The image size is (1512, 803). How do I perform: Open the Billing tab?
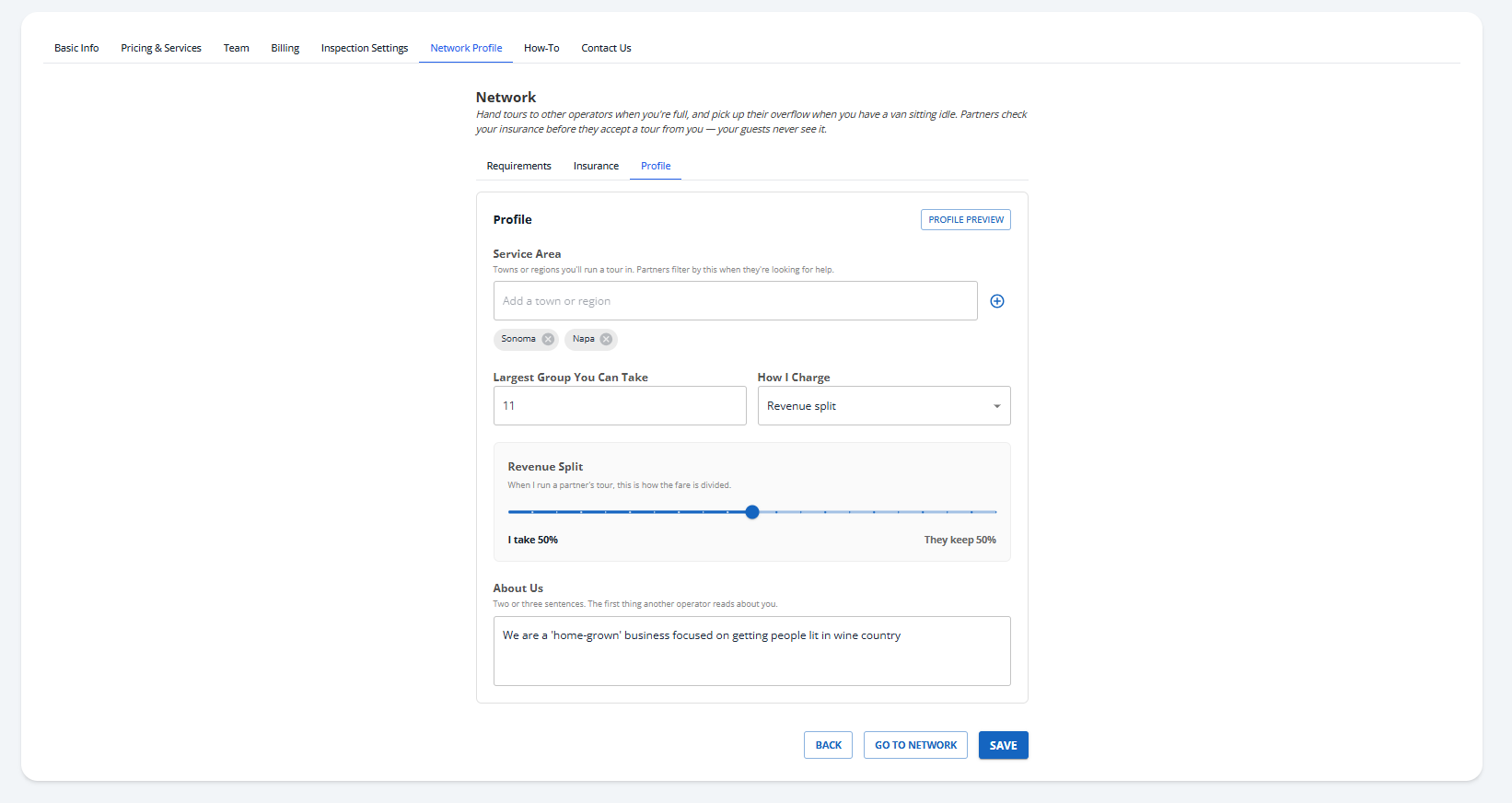[x=285, y=48]
